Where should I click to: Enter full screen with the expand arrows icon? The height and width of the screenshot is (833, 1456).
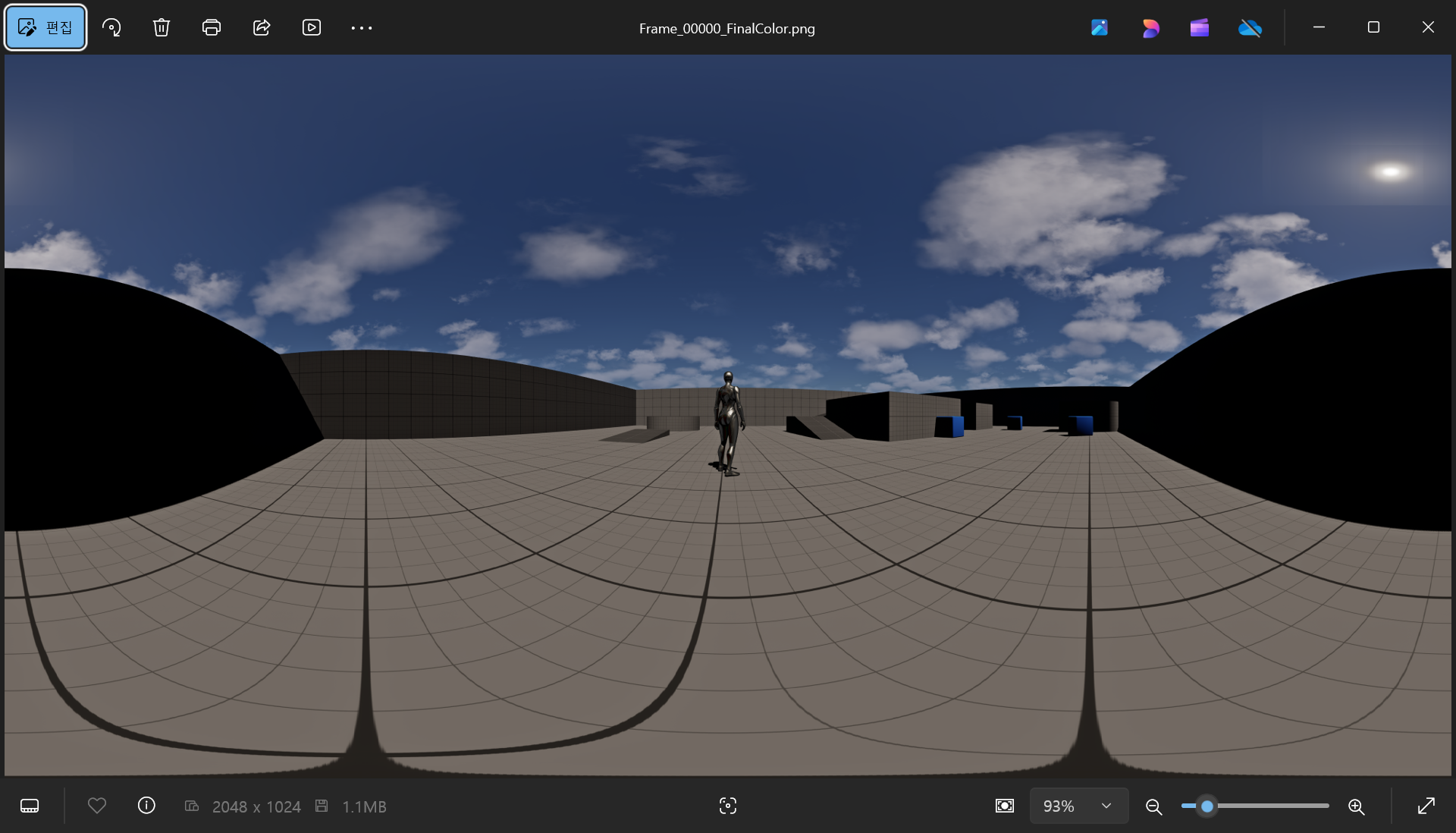point(1426,806)
